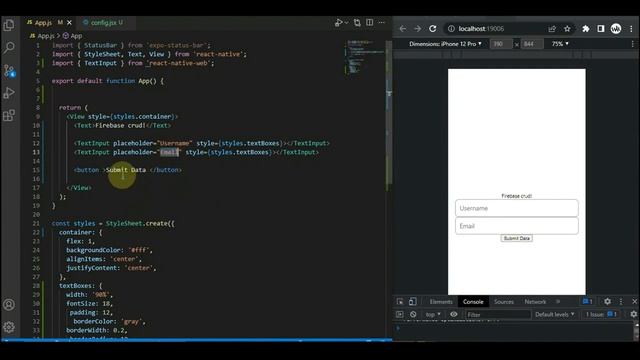Open the browser Extensions puzzle icon

(586, 29)
